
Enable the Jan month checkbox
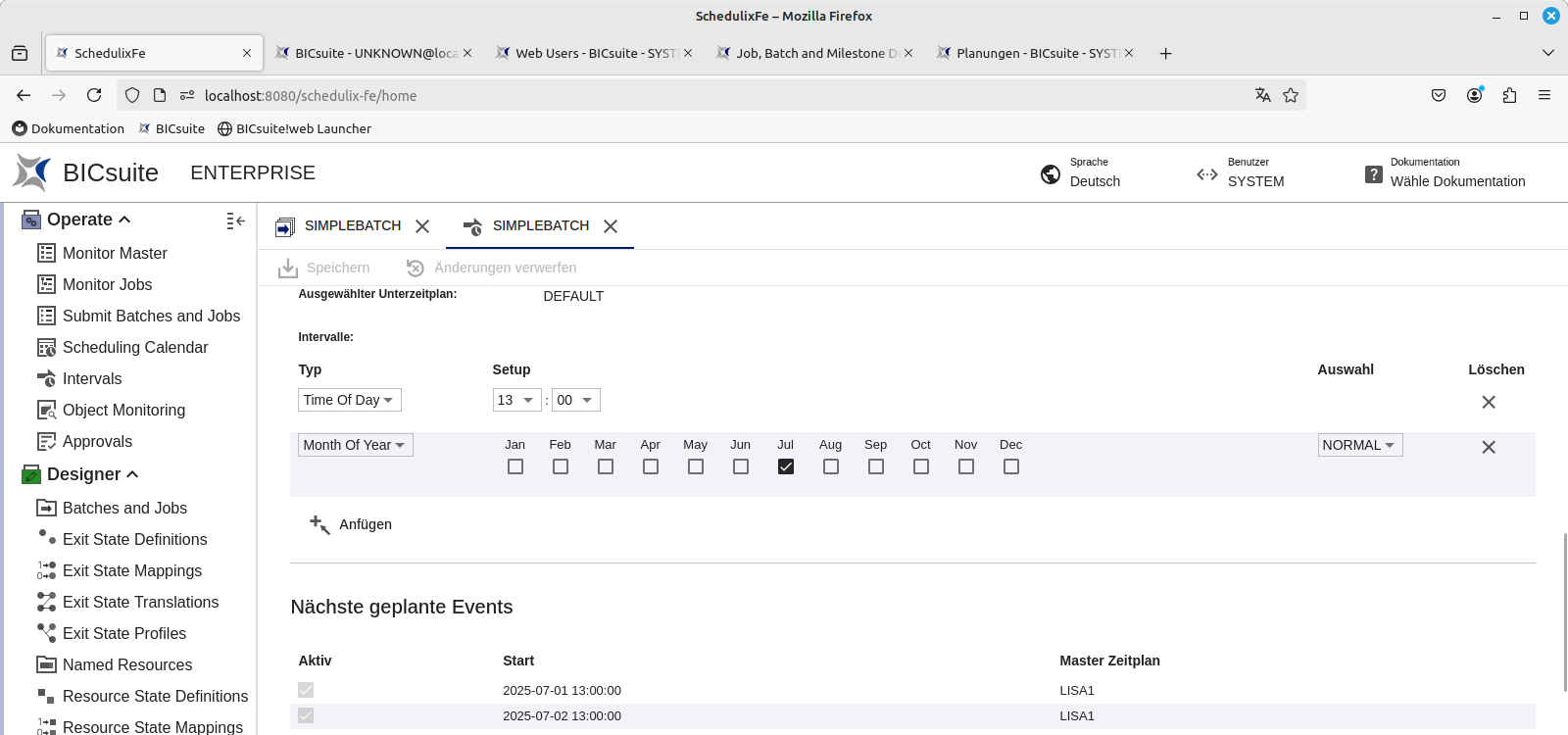point(515,466)
